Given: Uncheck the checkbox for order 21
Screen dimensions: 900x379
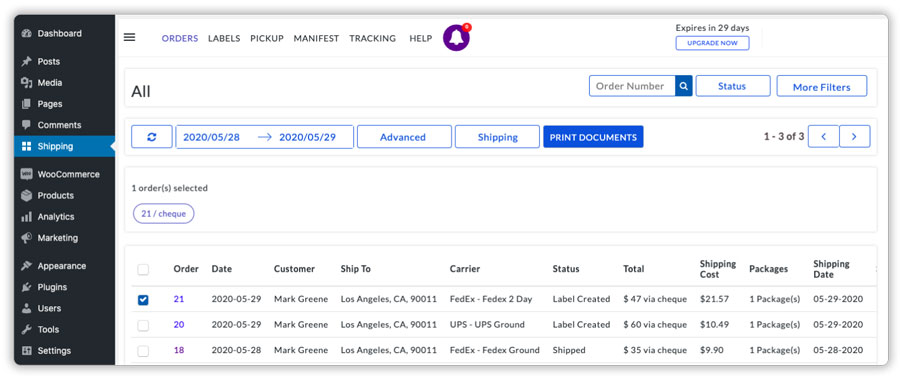Looking at the screenshot, I should (x=143, y=300).
